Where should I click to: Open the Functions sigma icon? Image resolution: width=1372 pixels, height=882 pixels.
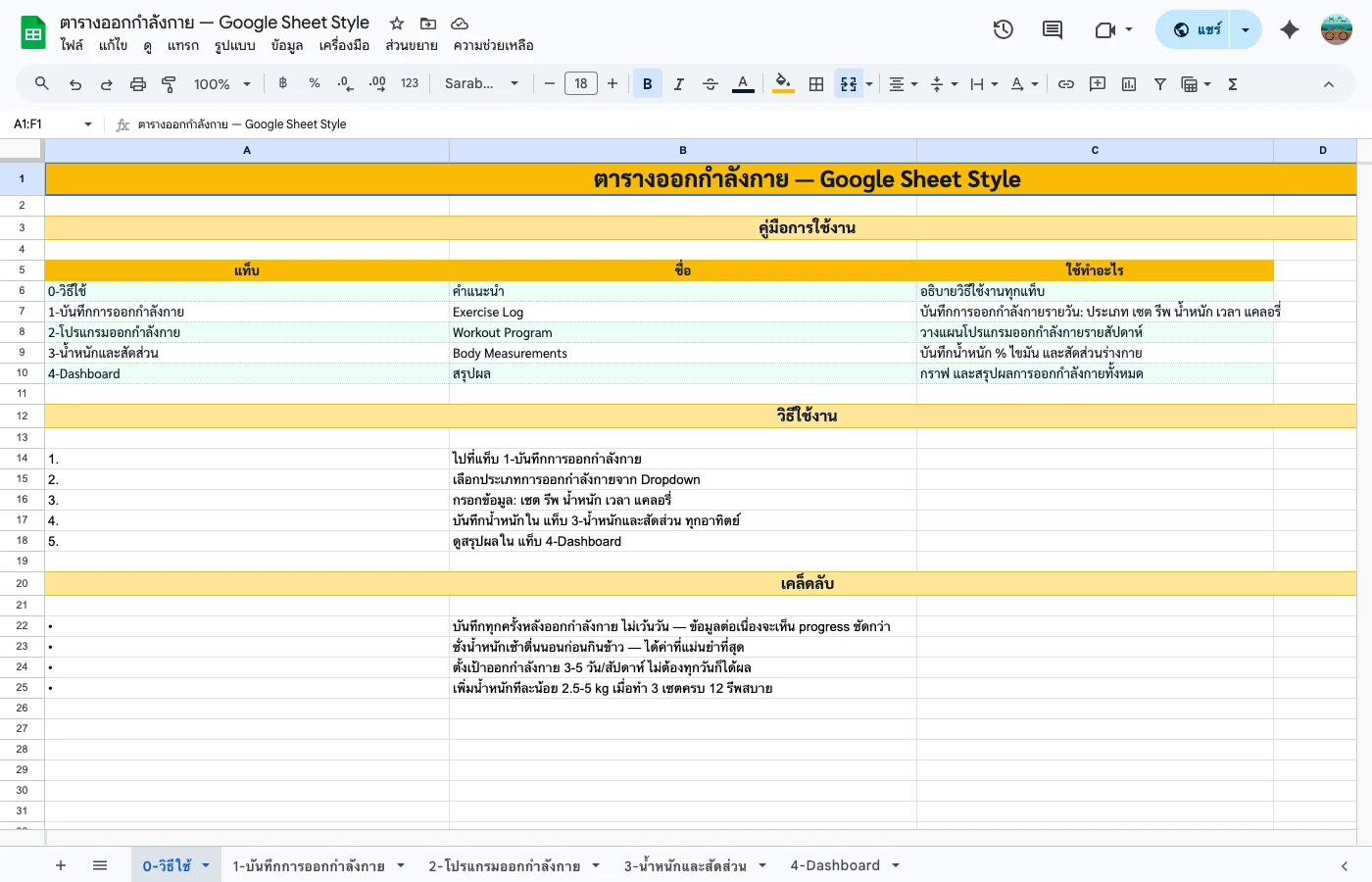point(1233,84)
